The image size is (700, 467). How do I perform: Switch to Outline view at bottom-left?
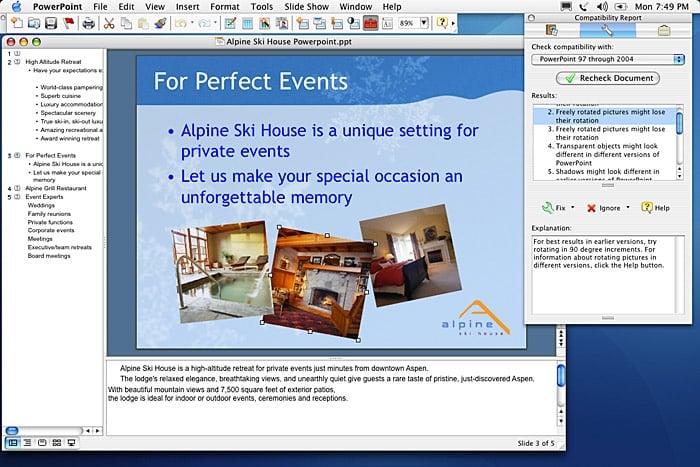pos(27,442)
